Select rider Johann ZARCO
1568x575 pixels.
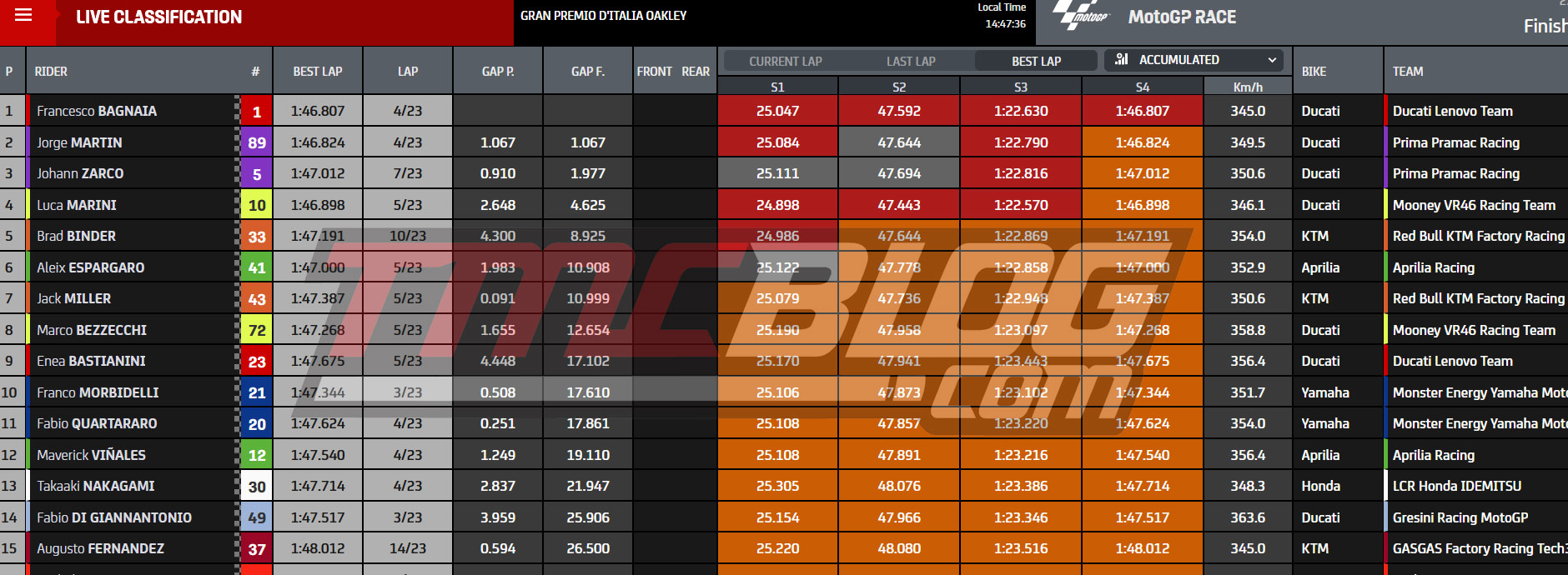pos(80,173)
